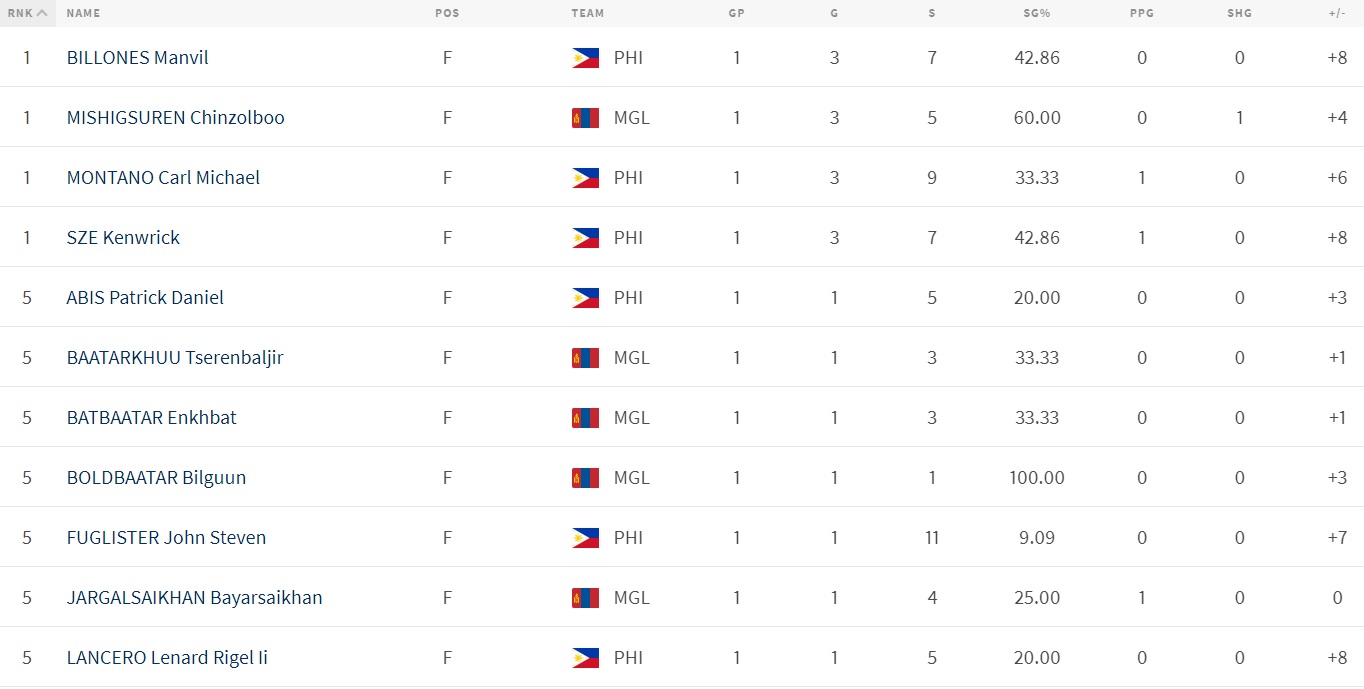The width and height of the screenshot is (1364, 689).
Task: Sort table by RNK column arrow
Action: [x=42, y=13]
